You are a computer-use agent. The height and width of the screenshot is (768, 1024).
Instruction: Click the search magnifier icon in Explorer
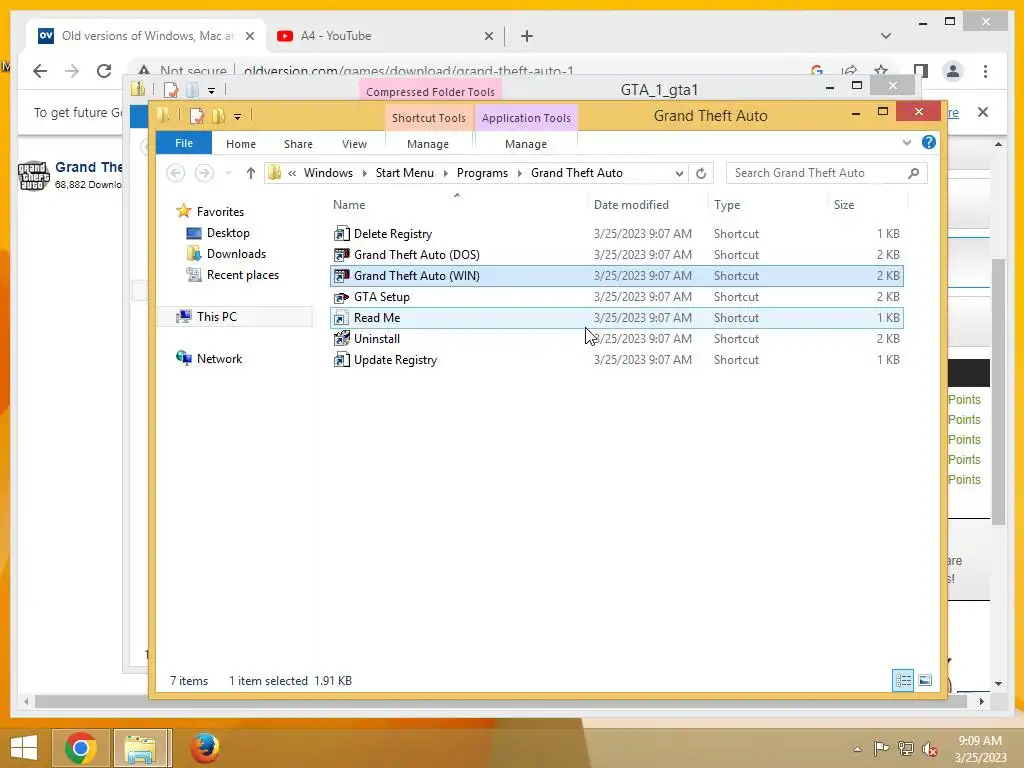(913, 173)
